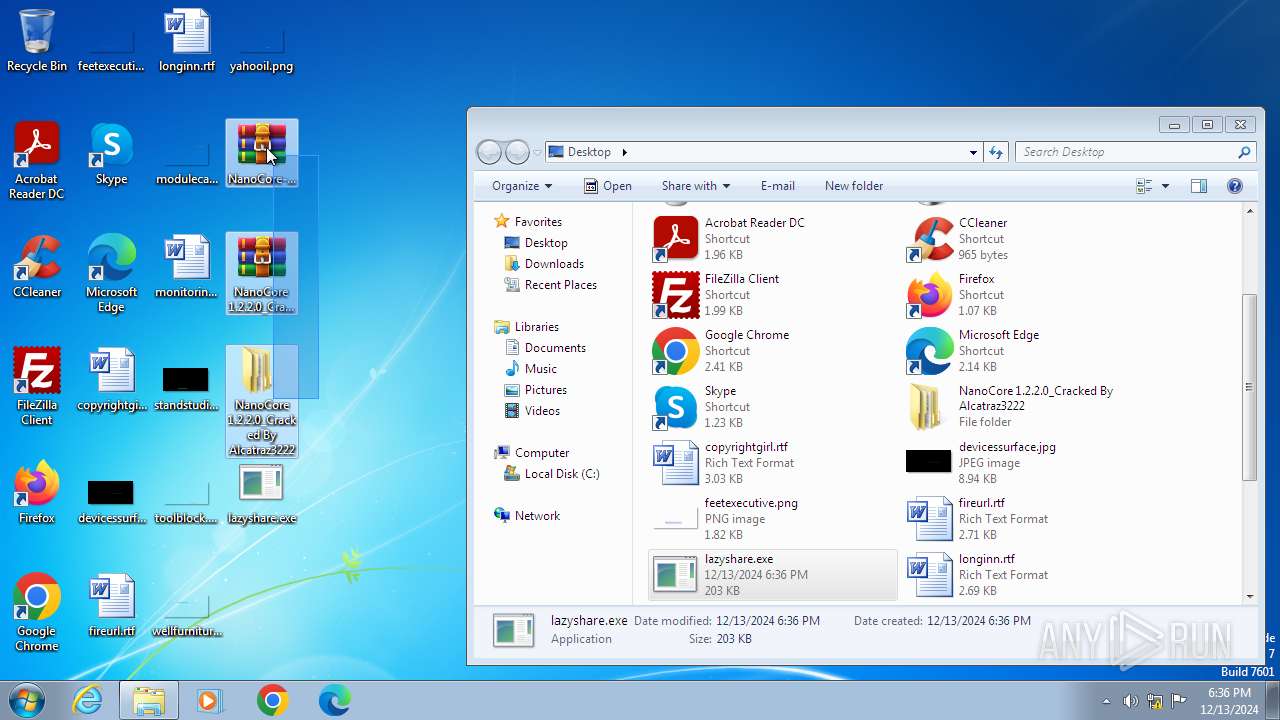This screenshot has width=1280, height=720.
Task: Select devicessurface.jpg in the file list
Action: click(x=1027, y=463)
